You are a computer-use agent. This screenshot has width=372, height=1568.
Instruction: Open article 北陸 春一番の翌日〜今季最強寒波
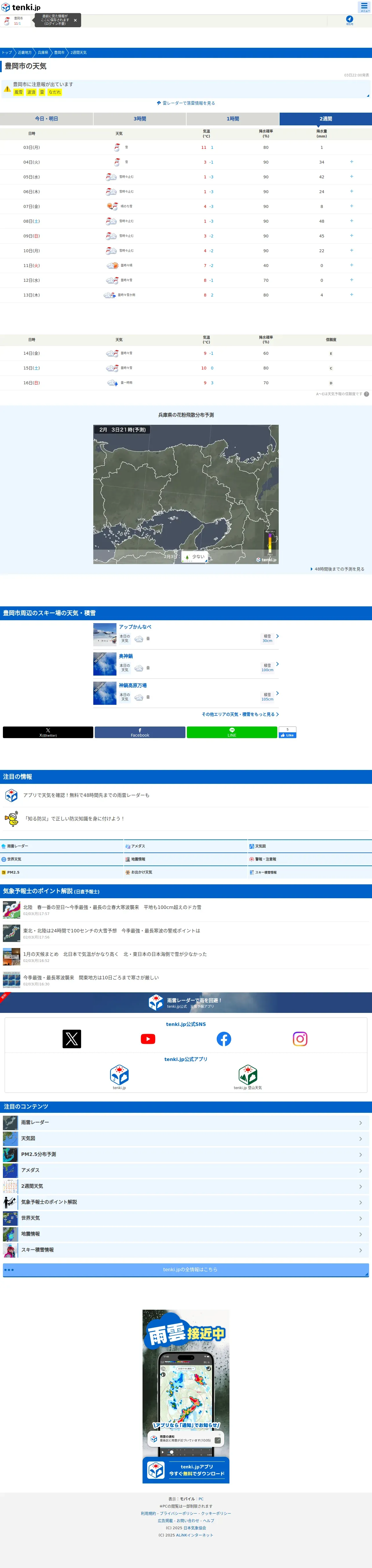(186, 910)
